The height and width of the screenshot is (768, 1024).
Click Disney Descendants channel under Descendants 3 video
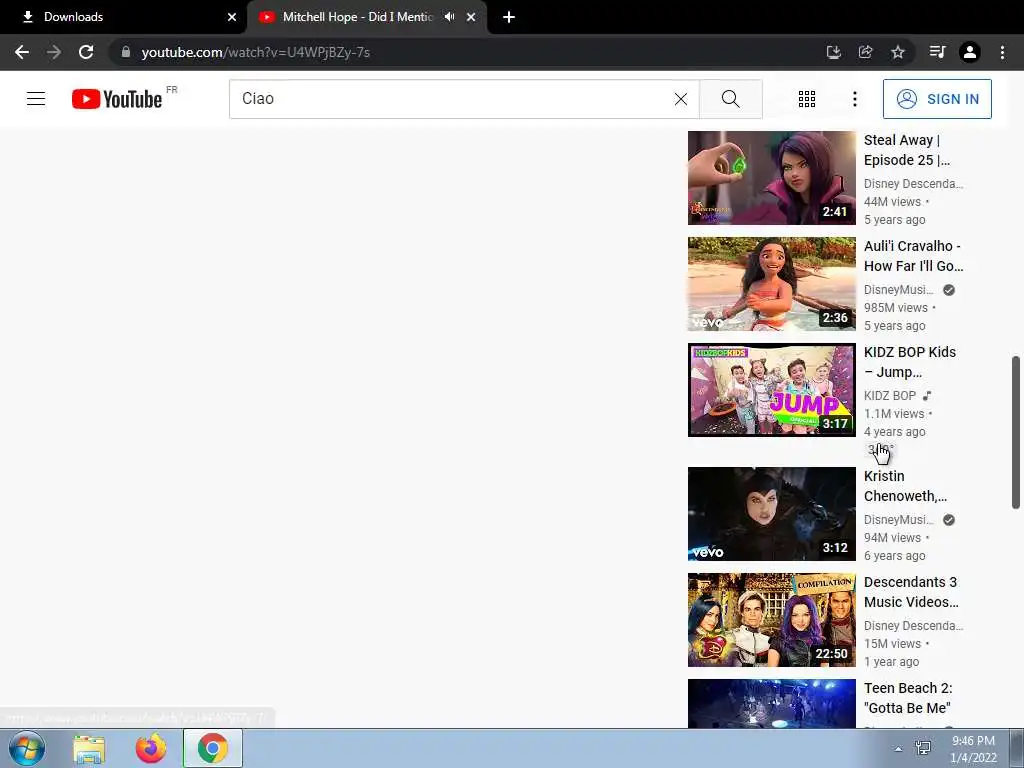[x=913, y=626]
